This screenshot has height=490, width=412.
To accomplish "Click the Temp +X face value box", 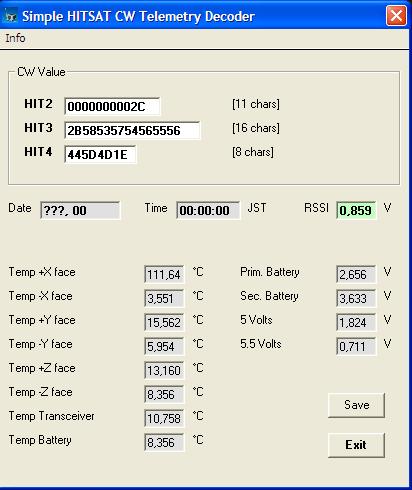I will [x=164, y=274].
